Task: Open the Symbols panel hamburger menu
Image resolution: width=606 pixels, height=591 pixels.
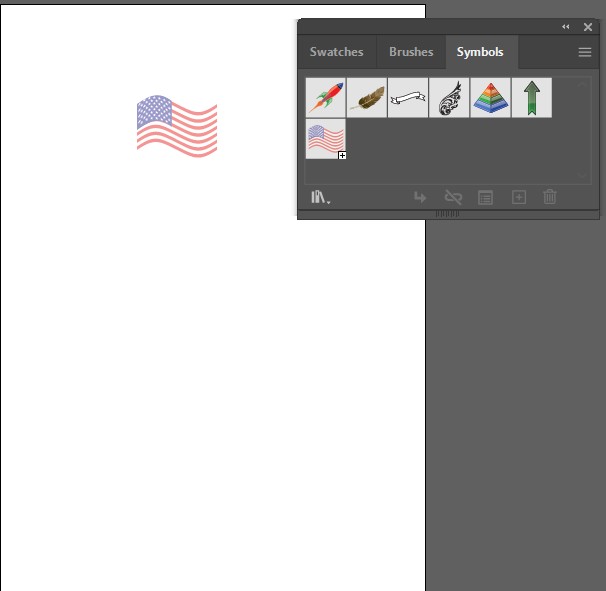Action: tap(585, 53)
